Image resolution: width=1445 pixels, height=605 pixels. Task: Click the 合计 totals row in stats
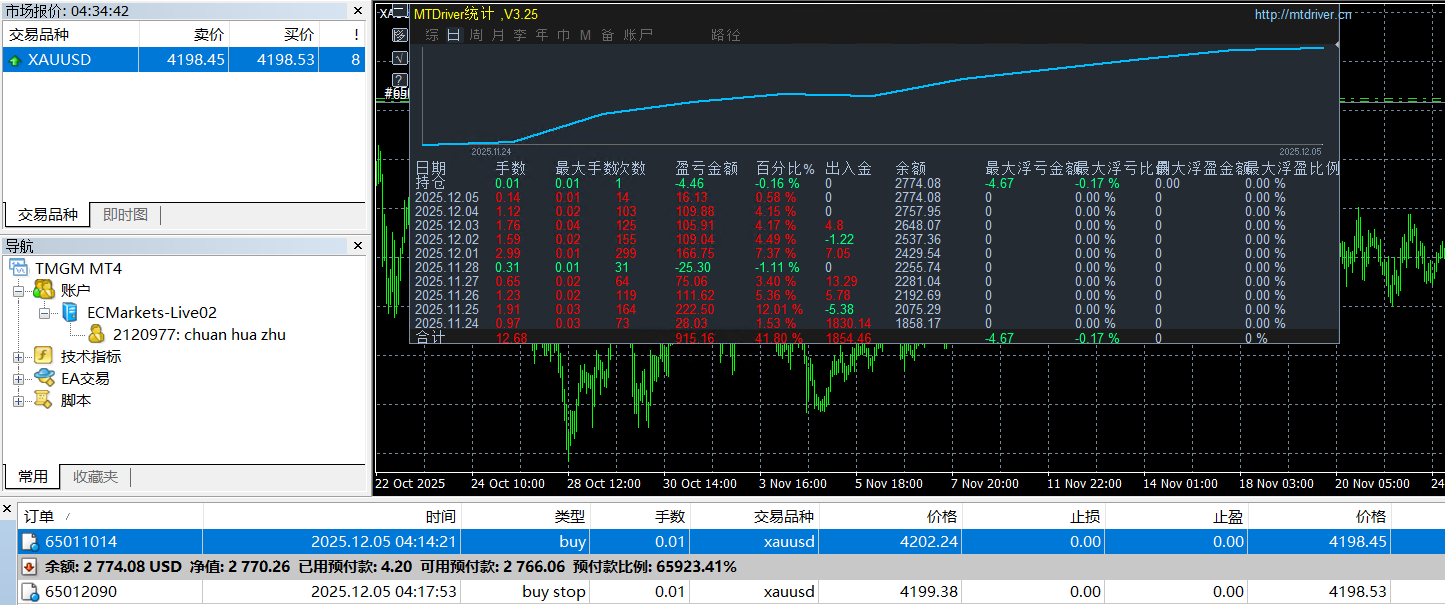pyautogui.click(x=875, y=338)
